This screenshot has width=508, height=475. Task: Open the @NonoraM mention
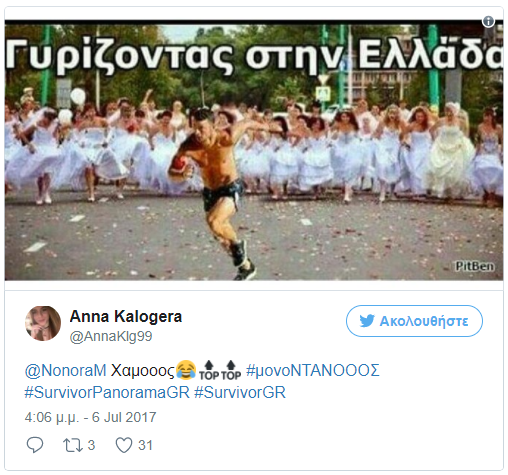65,370
